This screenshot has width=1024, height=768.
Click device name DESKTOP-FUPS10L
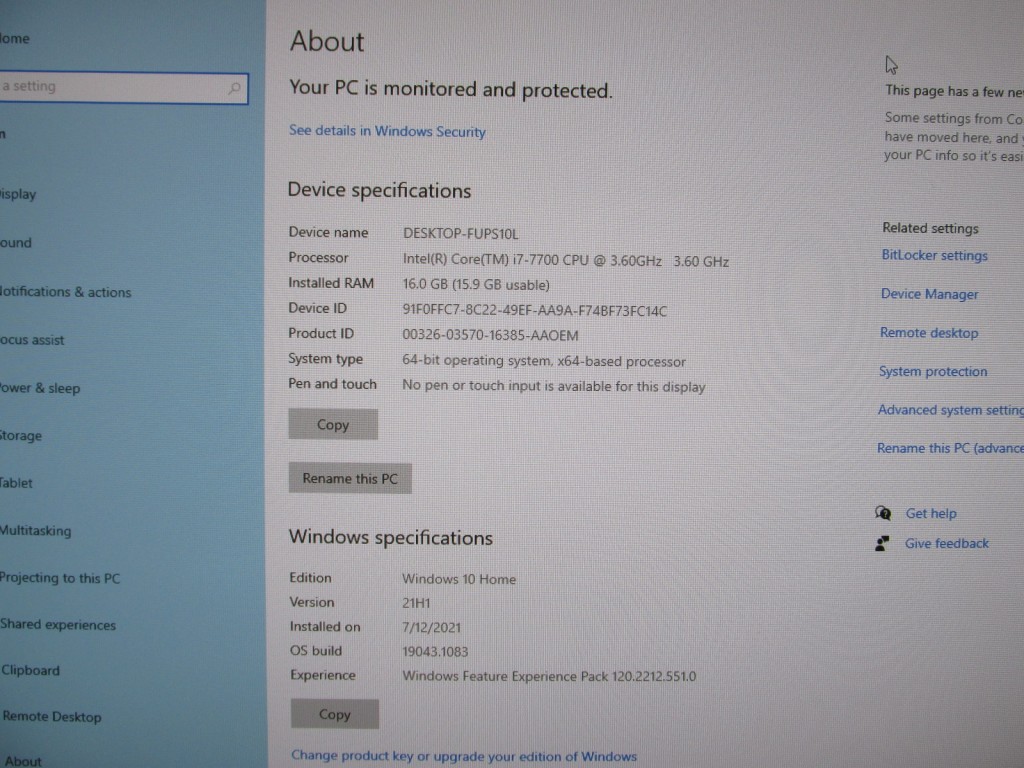point(460,233)
